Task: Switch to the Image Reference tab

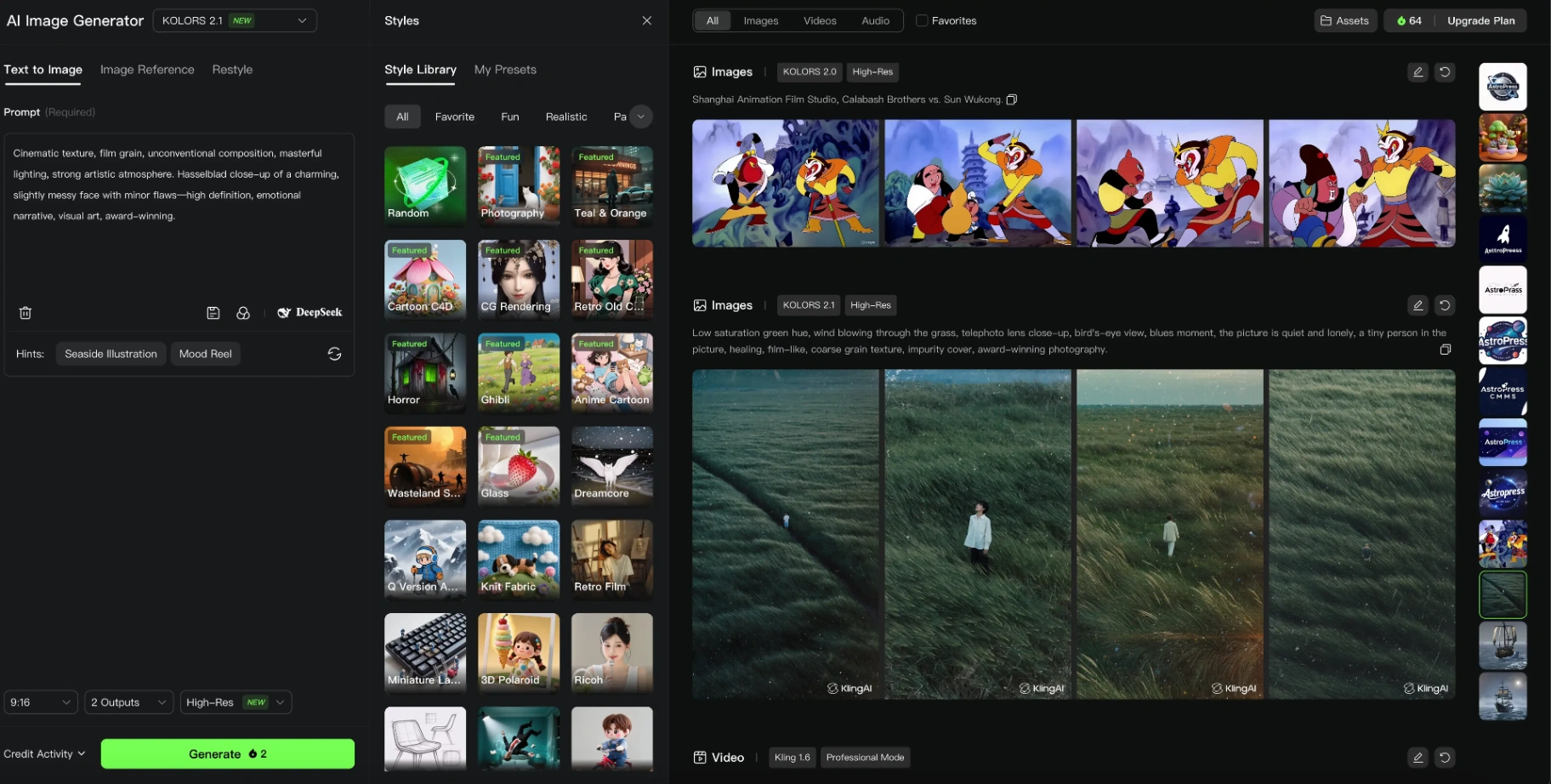Action: pyautogui.click(x=147, y=70)
